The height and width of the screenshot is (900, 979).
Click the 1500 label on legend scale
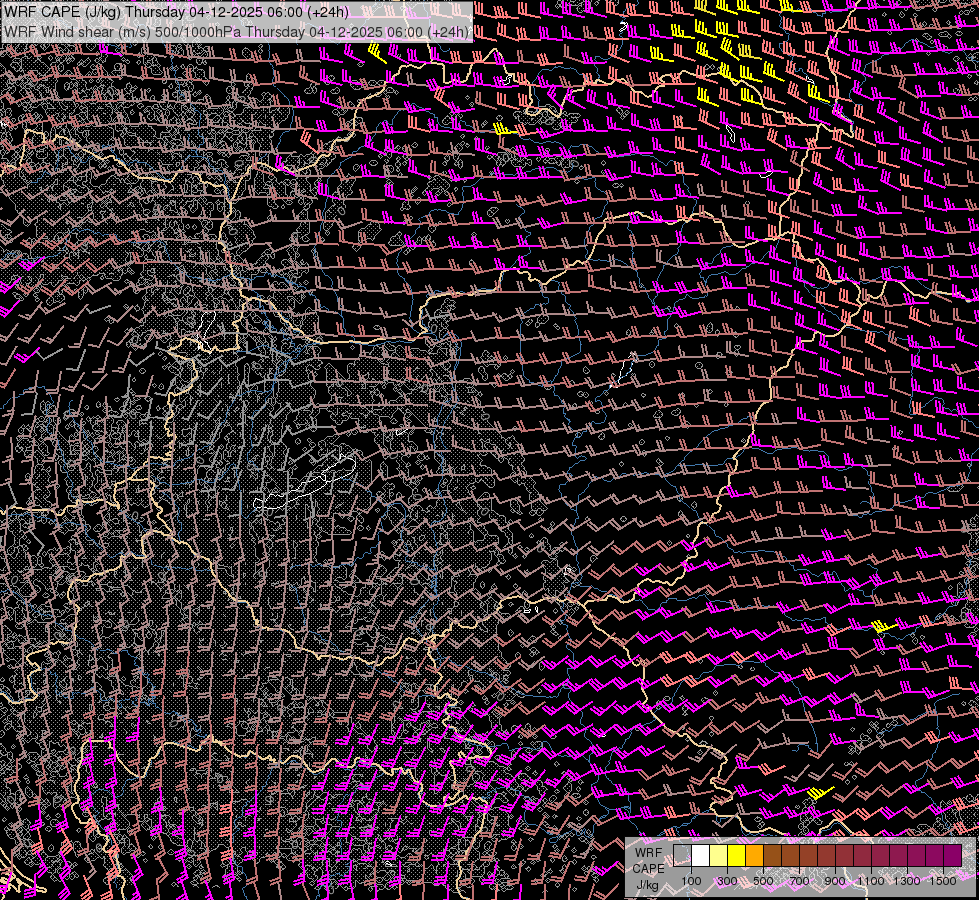(x=943, y=880)
